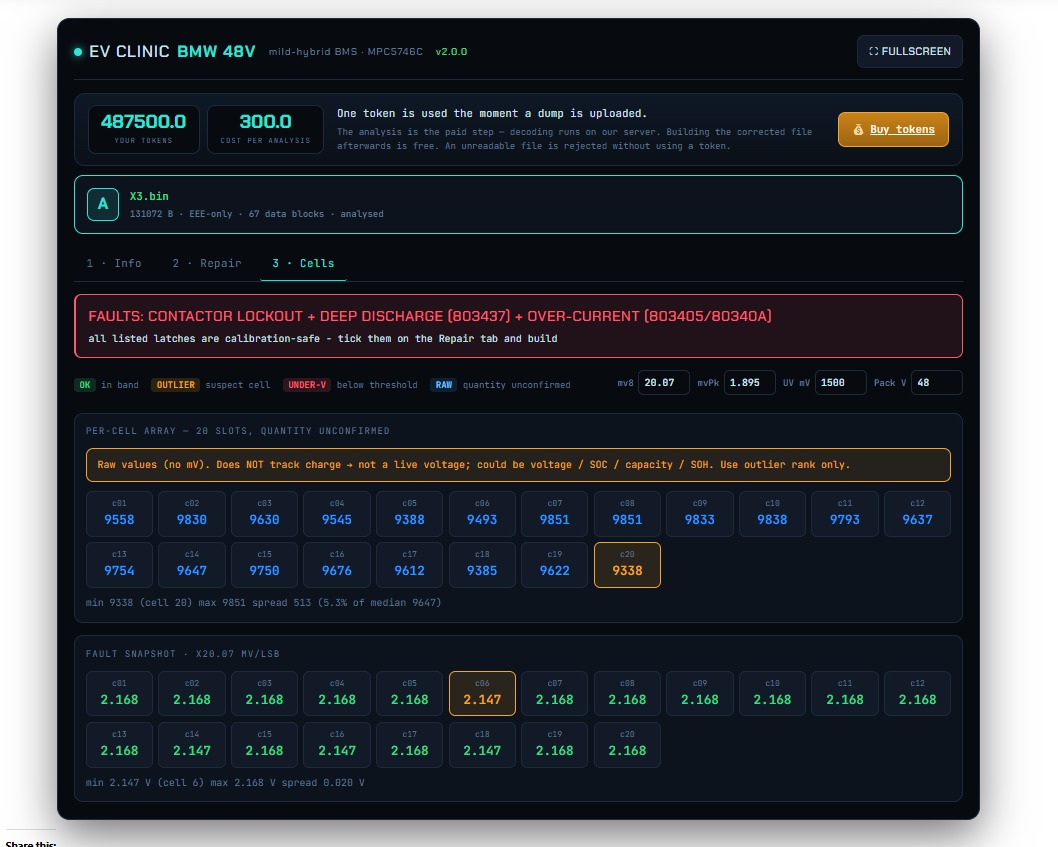Select raw cell c07 value 9851
The height and width of the screenshot is (847, 1058).
(555, 514)
